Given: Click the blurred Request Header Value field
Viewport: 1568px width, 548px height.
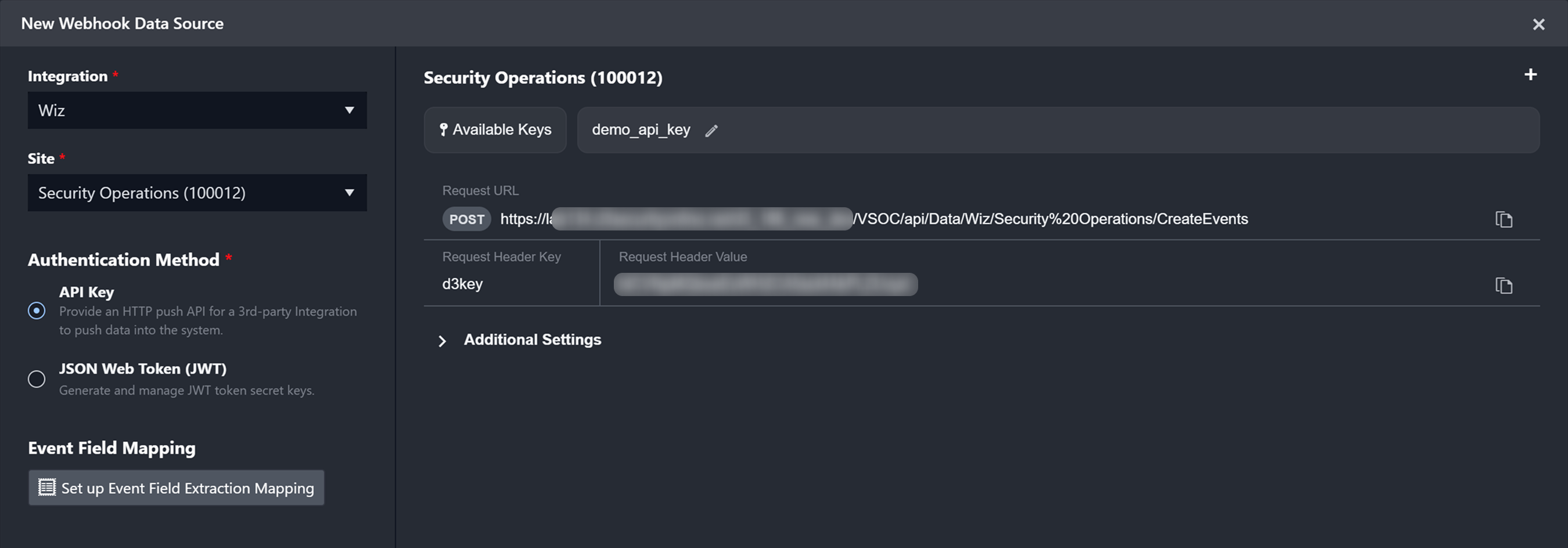Looking at the screenshot, I should point(765,284).
